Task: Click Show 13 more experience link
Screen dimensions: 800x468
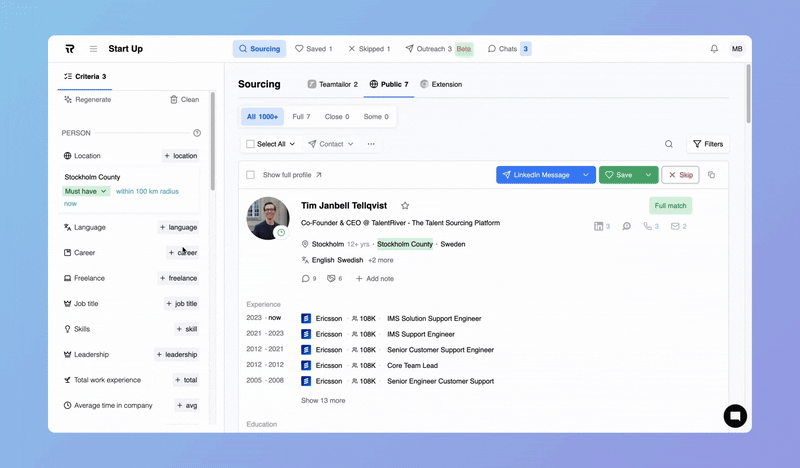Action: click(x=323, y=401)
